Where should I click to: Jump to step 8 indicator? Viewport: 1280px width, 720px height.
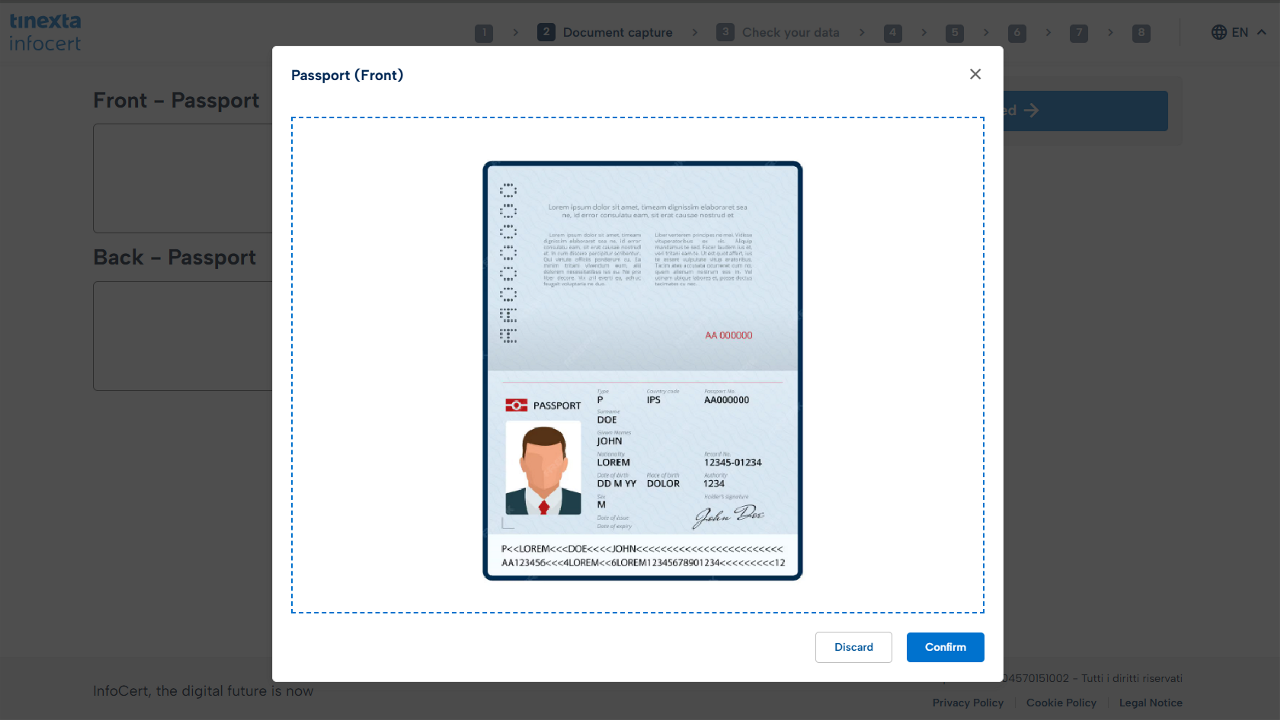[1141, 33]
